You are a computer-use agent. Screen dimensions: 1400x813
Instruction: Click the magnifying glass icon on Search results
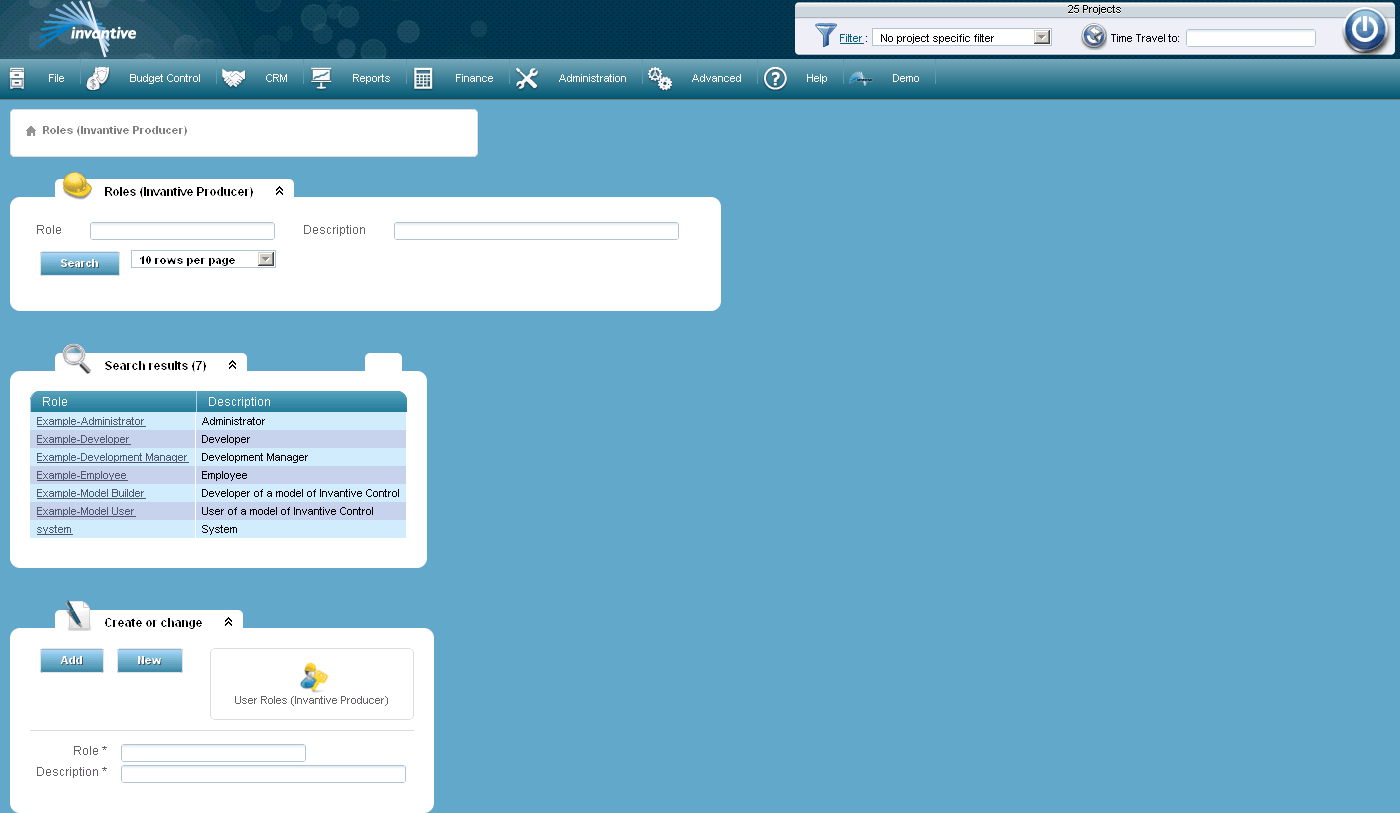76,359
